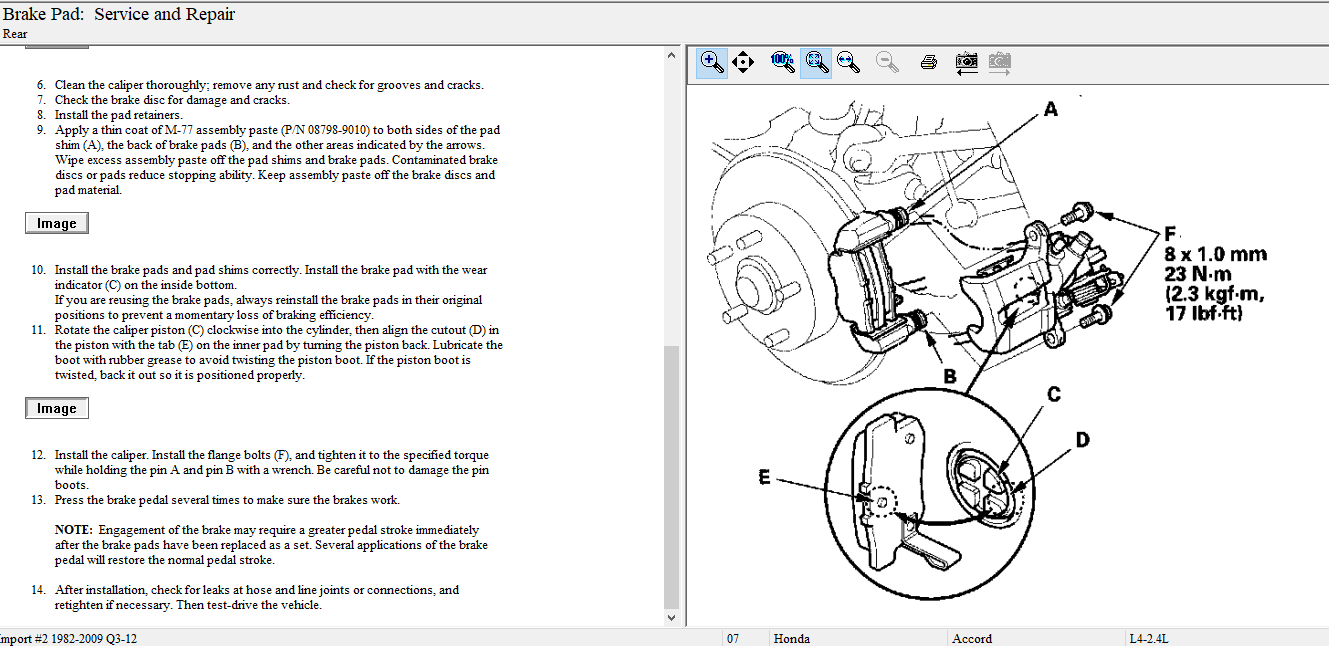The image size is (1329, 646).
Task: Click the fit-width zoom icon
Action: click(x=848, y=62)
